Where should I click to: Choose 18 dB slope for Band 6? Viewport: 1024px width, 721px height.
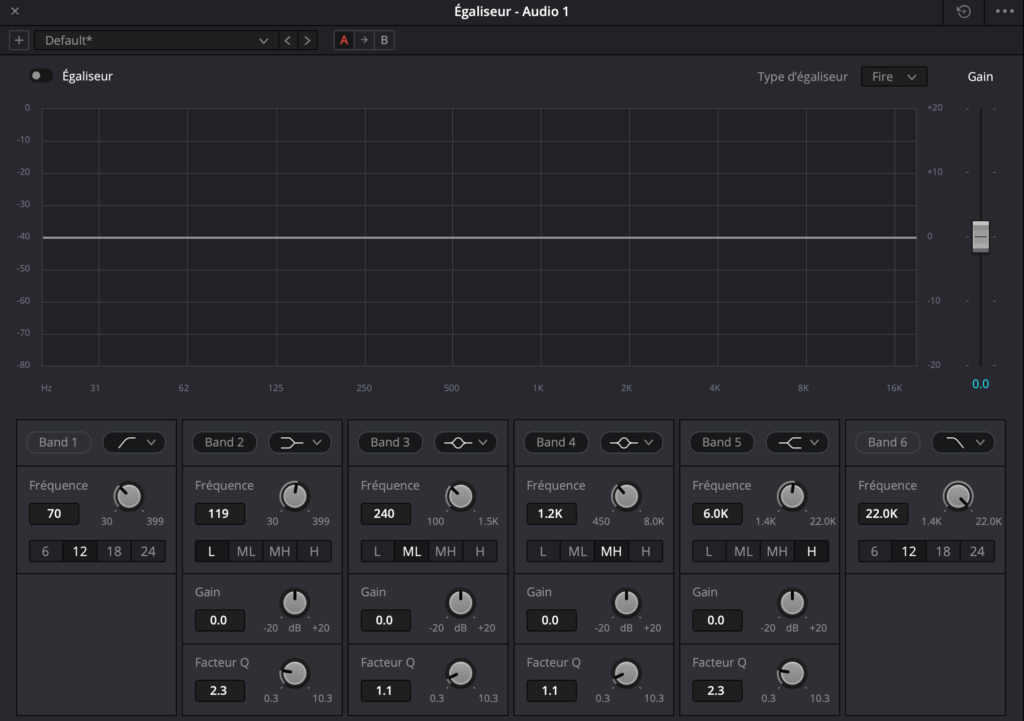[943, 551]
